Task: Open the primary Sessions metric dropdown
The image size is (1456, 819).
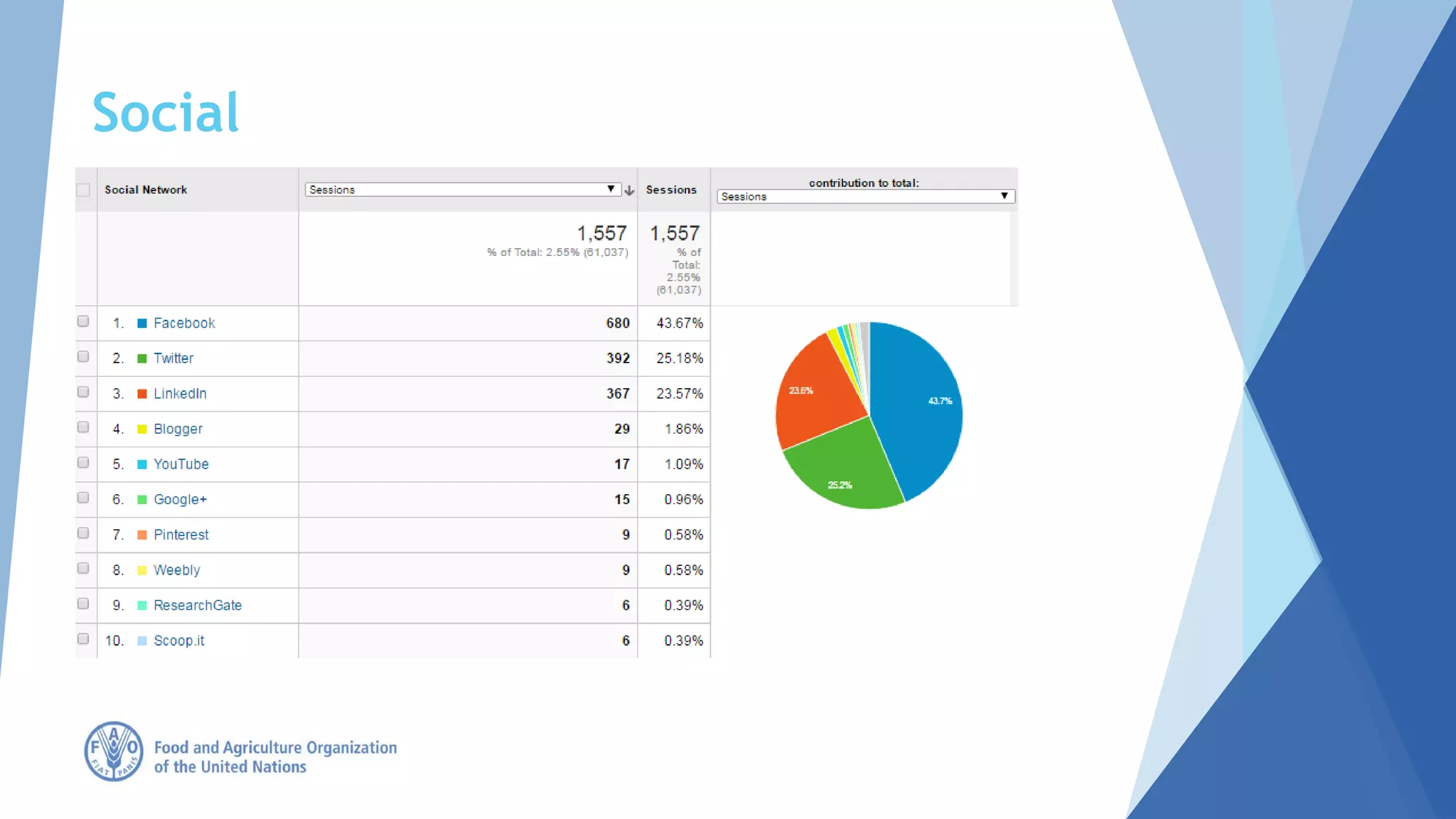Action: 462,190
